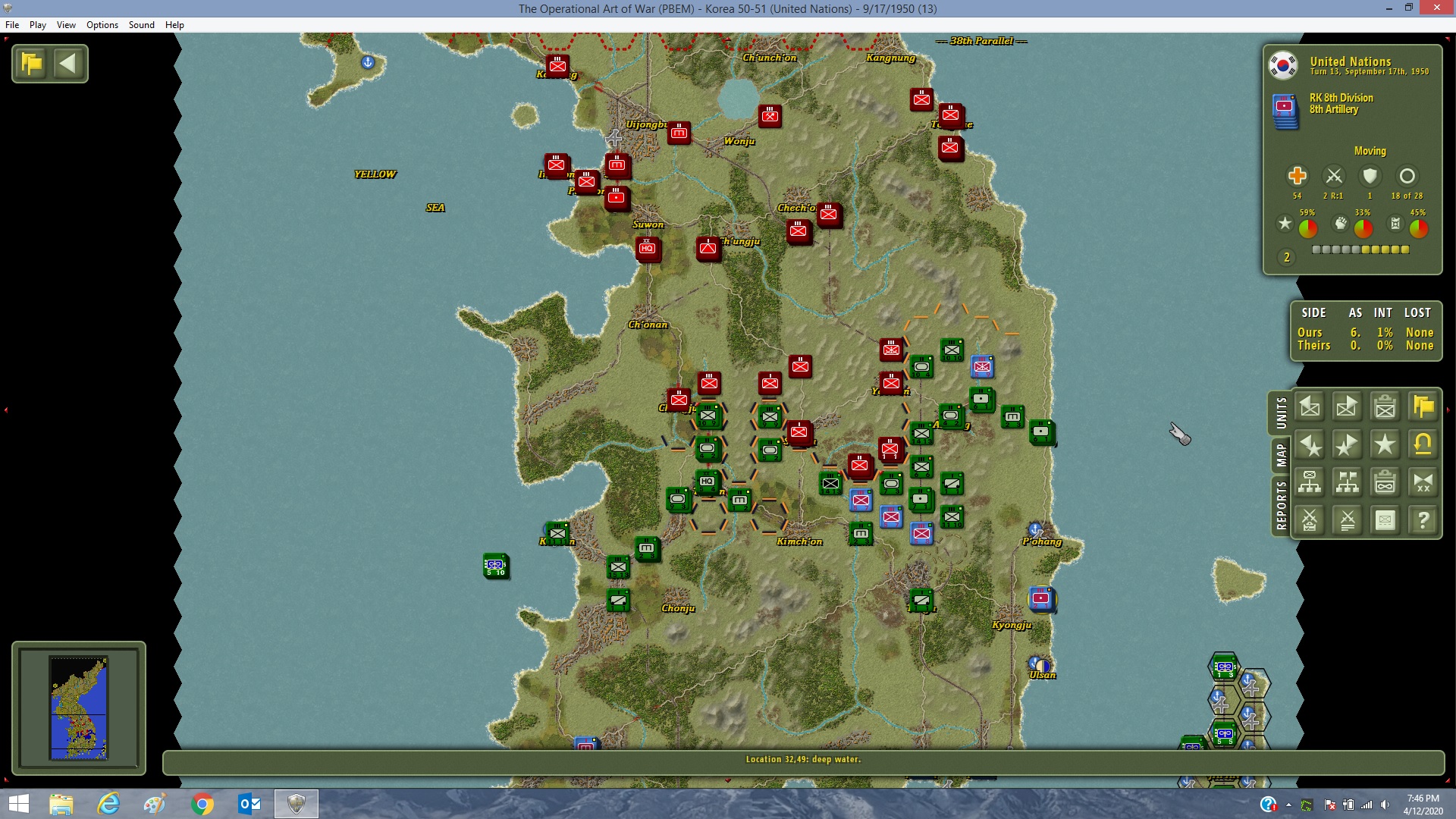Switch to the REPORTS tab
The width and height of the screenshot is (1456, 819).
pos(1281,505)
